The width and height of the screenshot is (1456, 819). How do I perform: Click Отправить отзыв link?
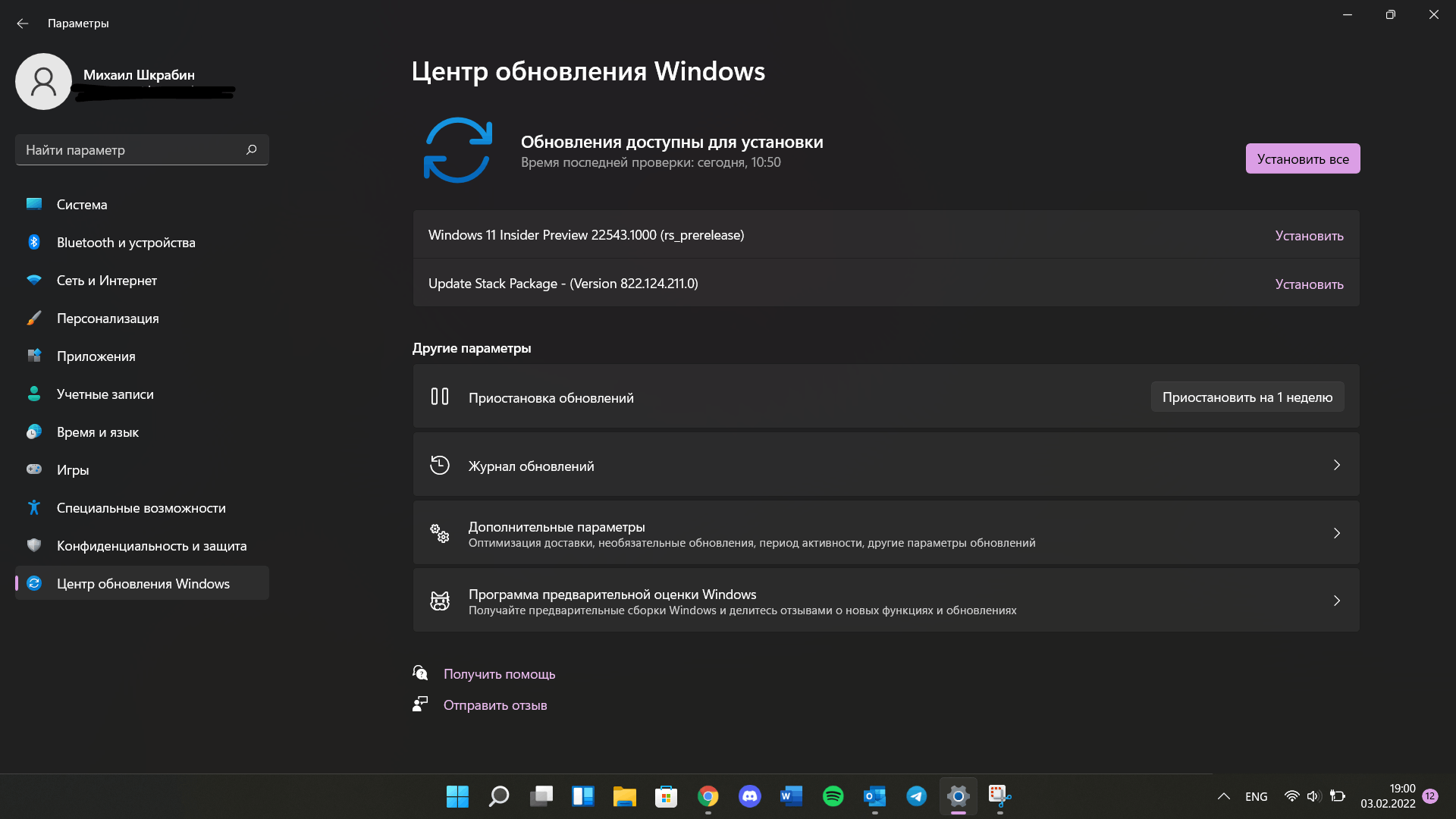[495, 704]
